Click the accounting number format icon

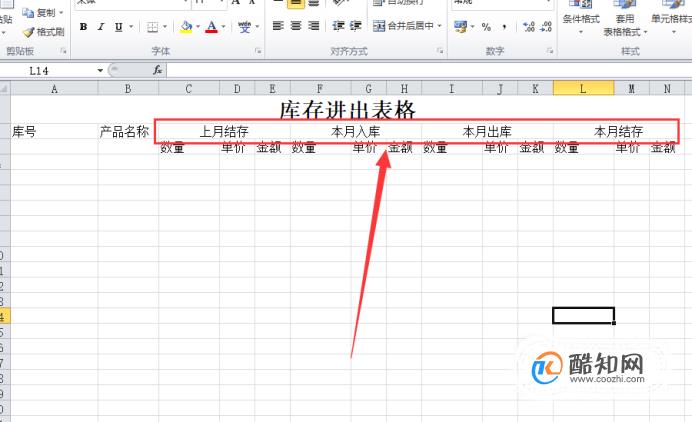pyautogui.click(x=460, y=27)
